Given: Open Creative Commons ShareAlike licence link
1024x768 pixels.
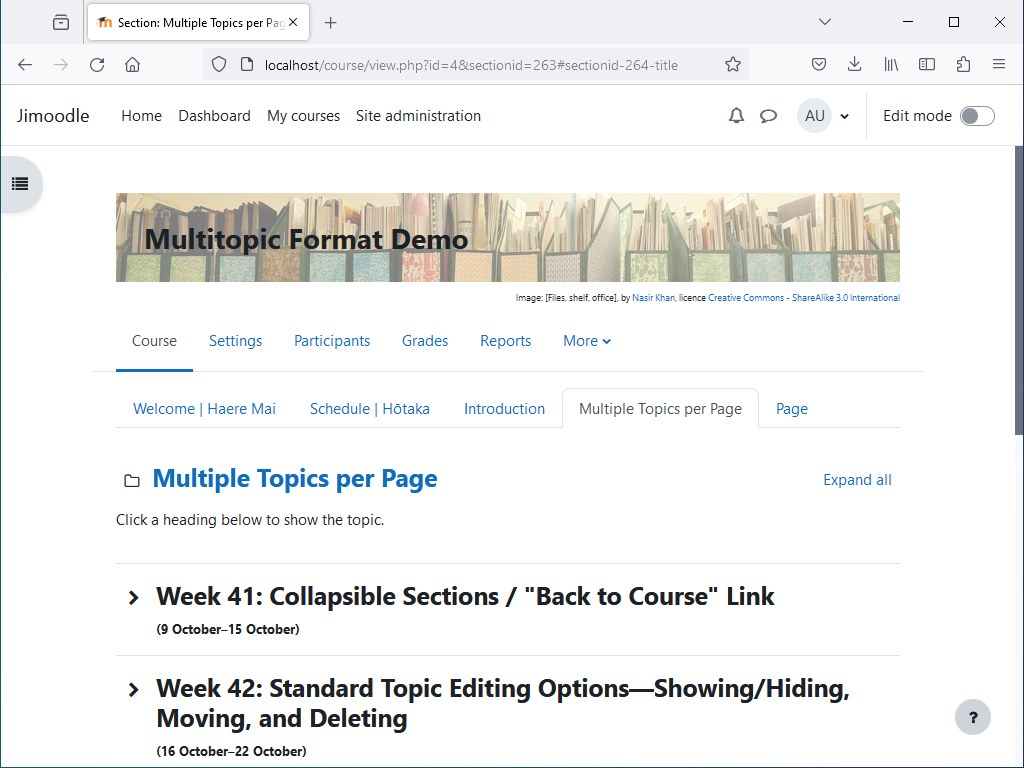Looking at the screenshot, I should point(804,298).
